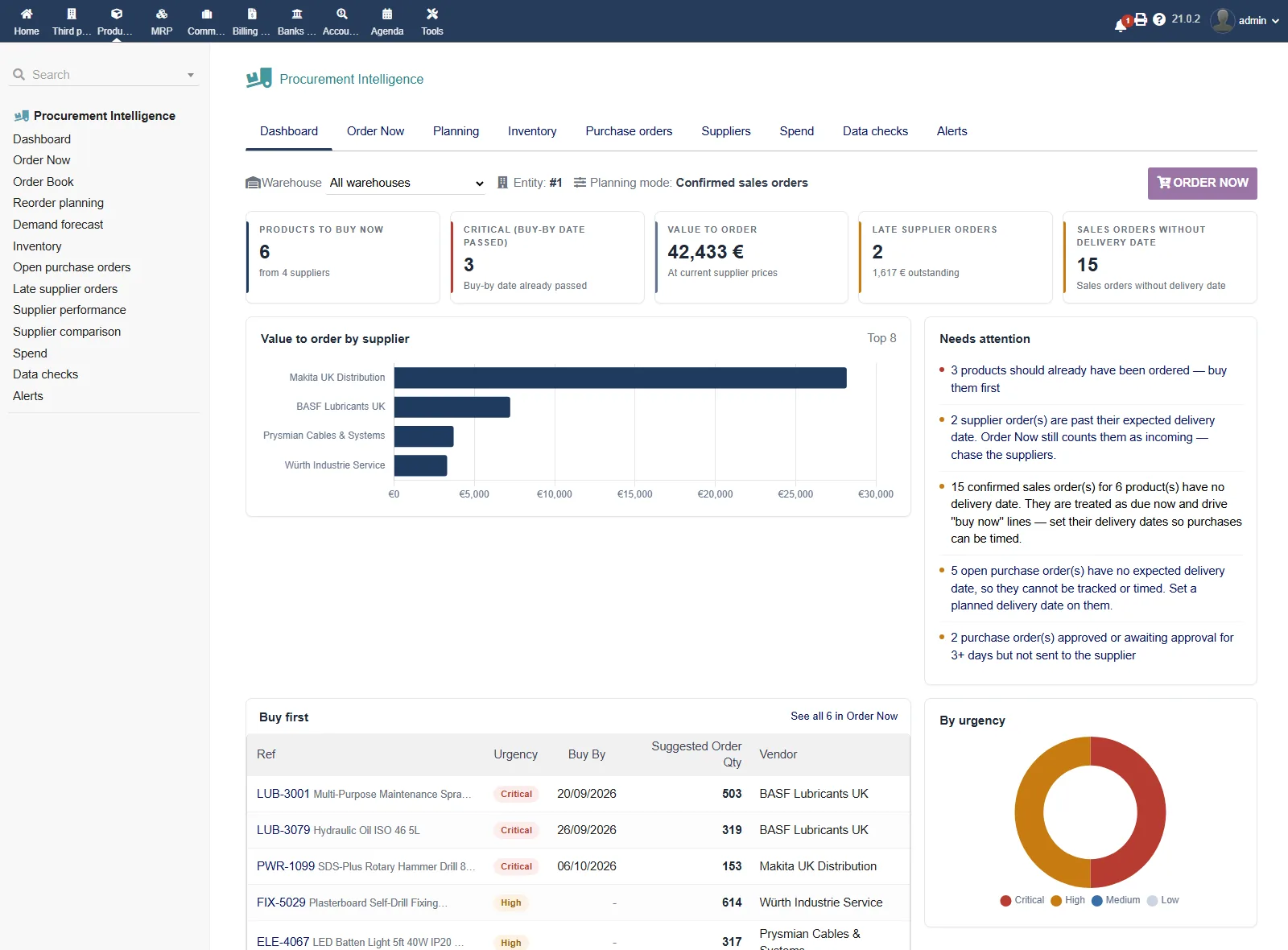This screenshot has width=1288, height=950.
Task: Open Banks module icon
Action: (297, 14)
